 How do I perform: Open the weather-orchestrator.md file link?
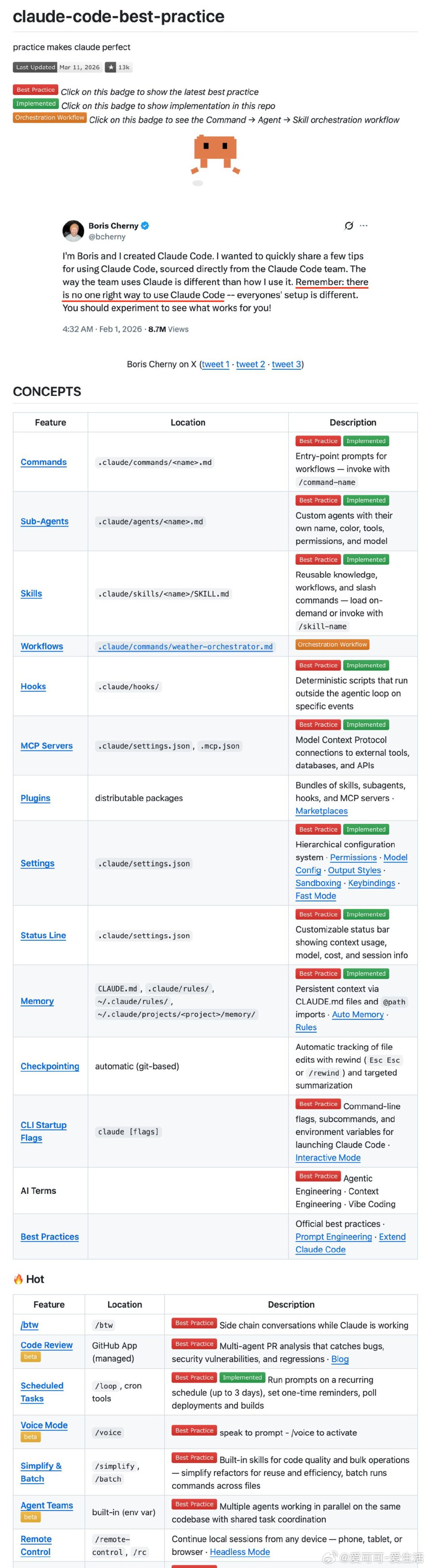185,646
